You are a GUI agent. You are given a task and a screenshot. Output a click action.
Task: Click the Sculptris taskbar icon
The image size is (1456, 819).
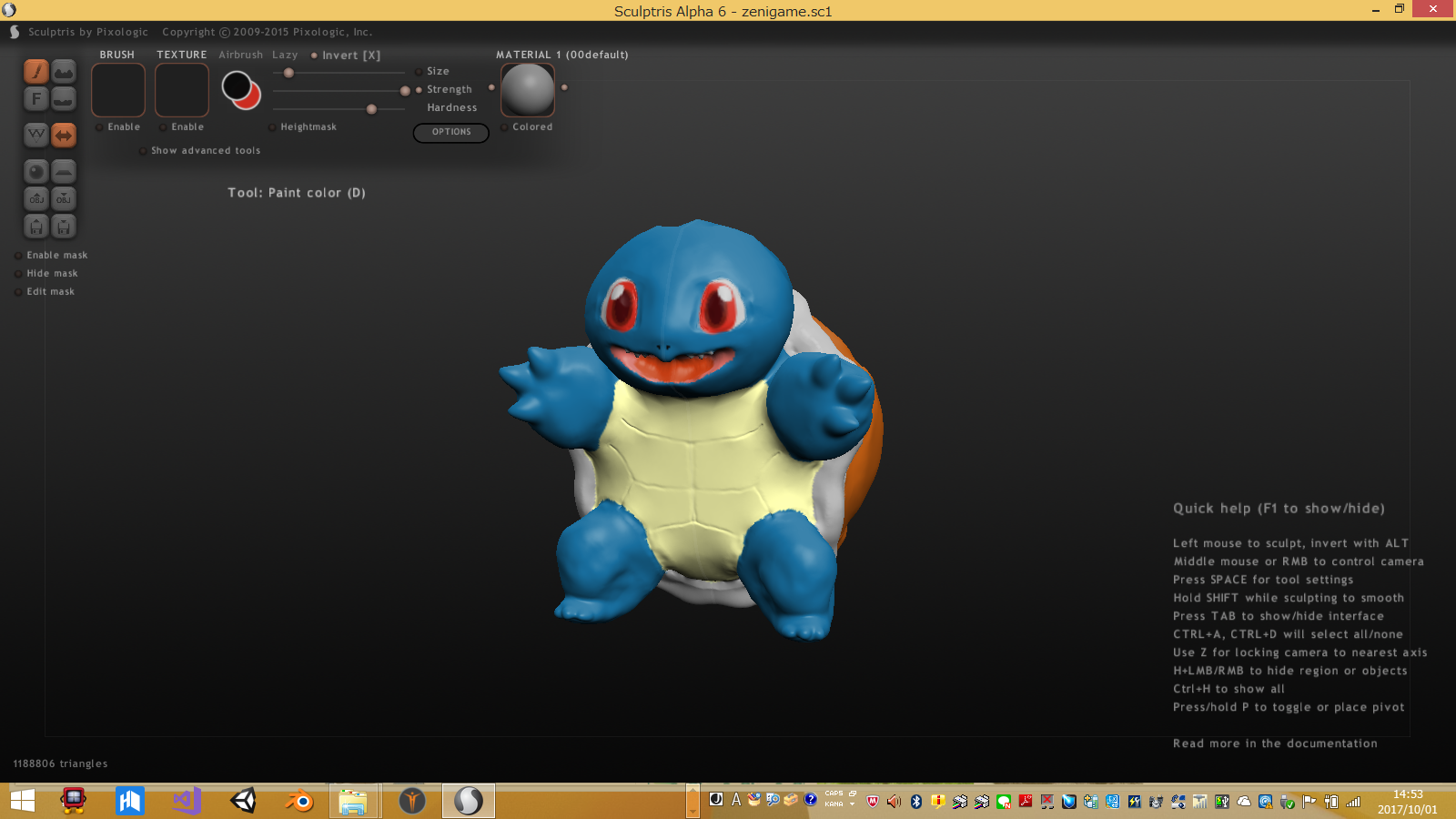tap(469, 801)
